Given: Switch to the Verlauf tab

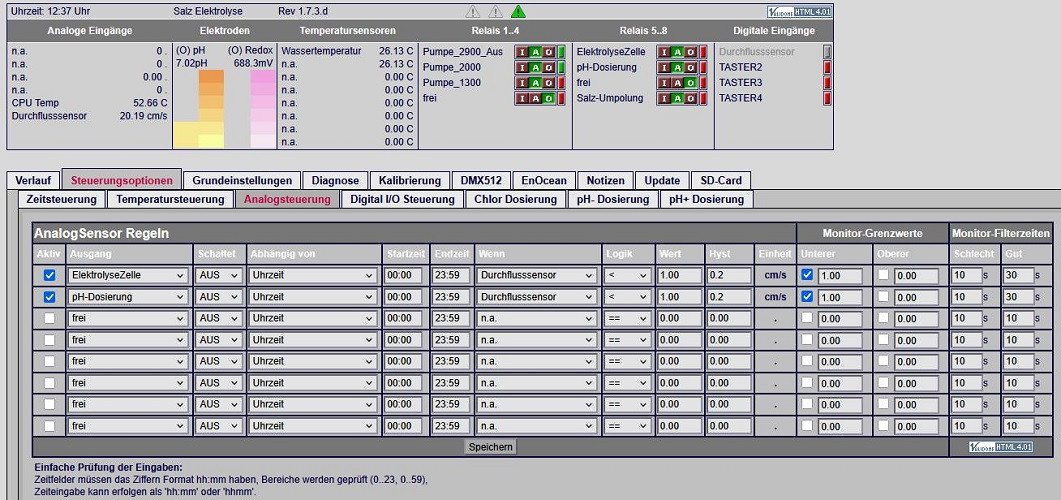Looking at the screenshot, I should (33, 181).
